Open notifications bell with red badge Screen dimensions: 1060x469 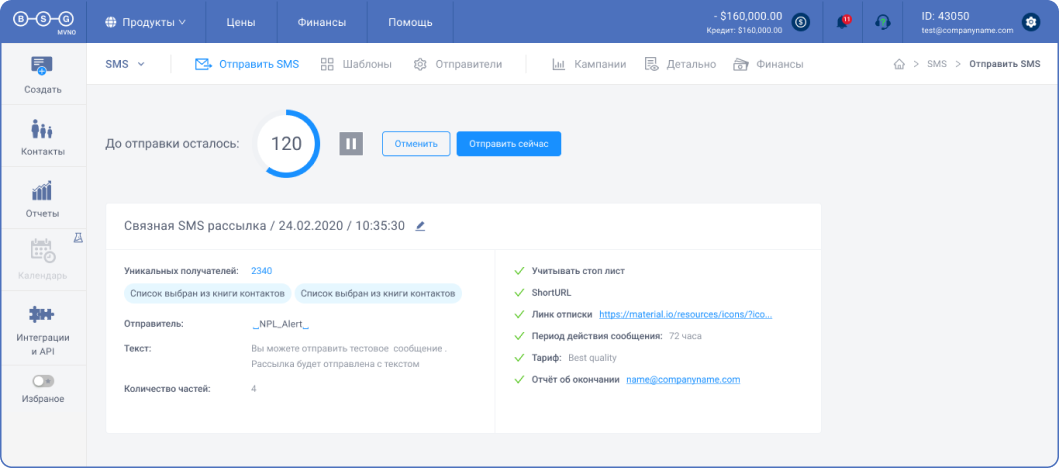843,22
